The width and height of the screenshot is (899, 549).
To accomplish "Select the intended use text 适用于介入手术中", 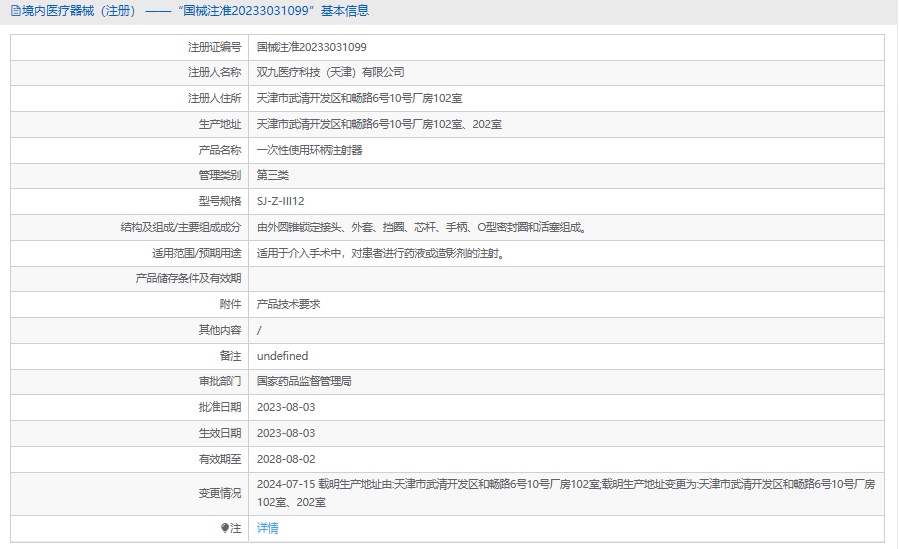I will coord(381,253).
